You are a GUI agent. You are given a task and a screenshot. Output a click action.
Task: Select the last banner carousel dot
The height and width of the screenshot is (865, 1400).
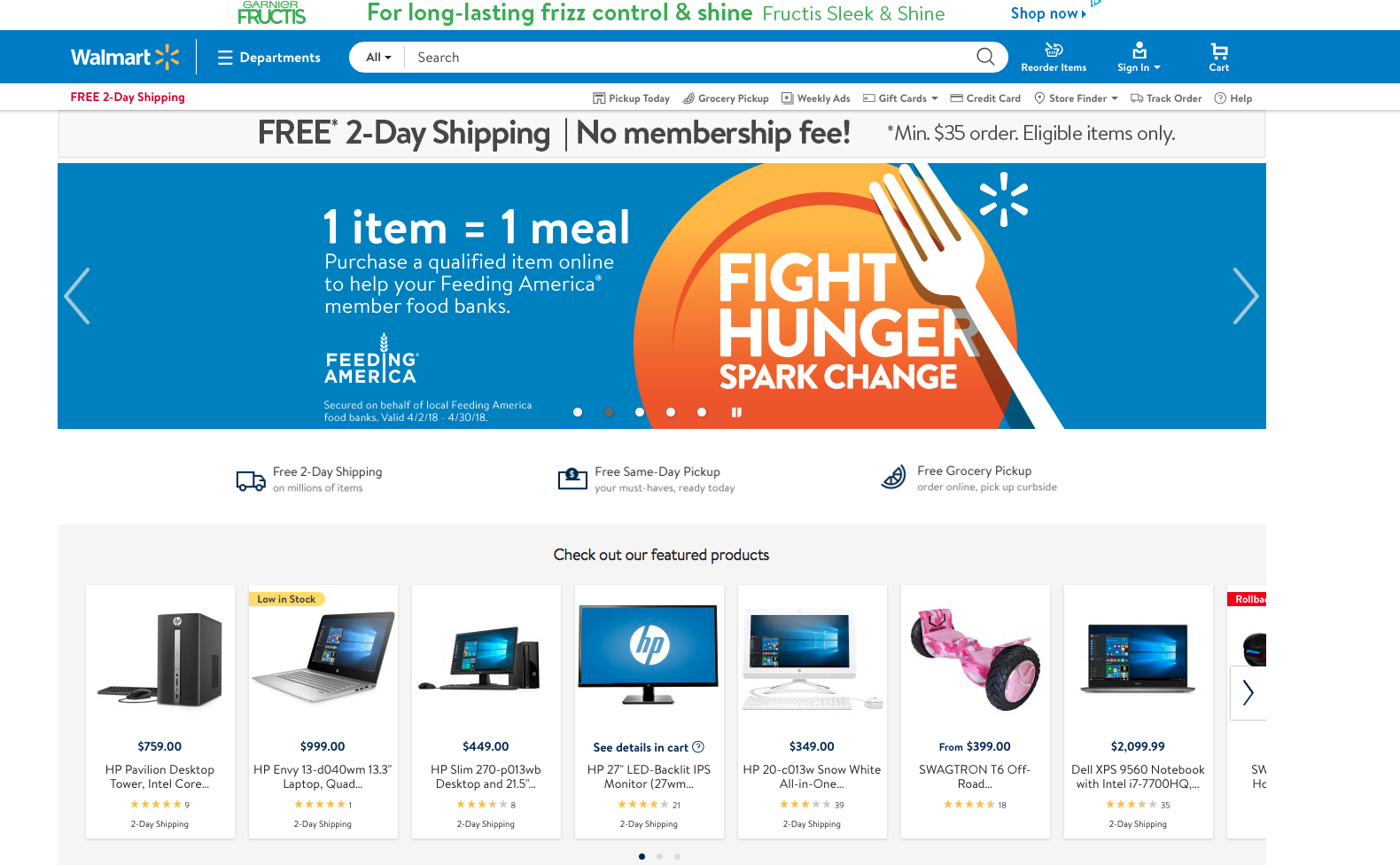pyautogui.click(x=702, y=412)
